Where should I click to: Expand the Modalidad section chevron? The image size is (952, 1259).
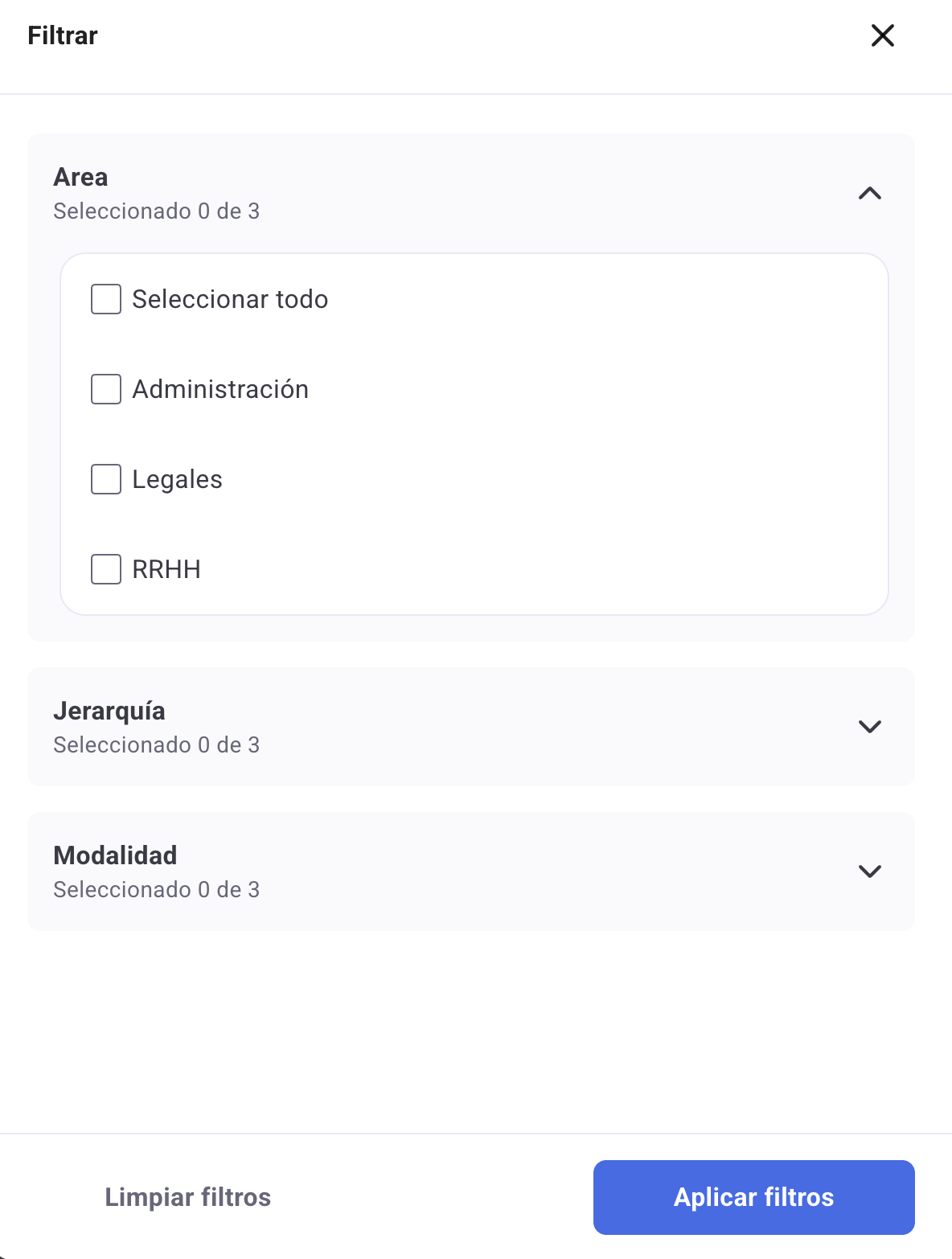click(x=870, y=871)
